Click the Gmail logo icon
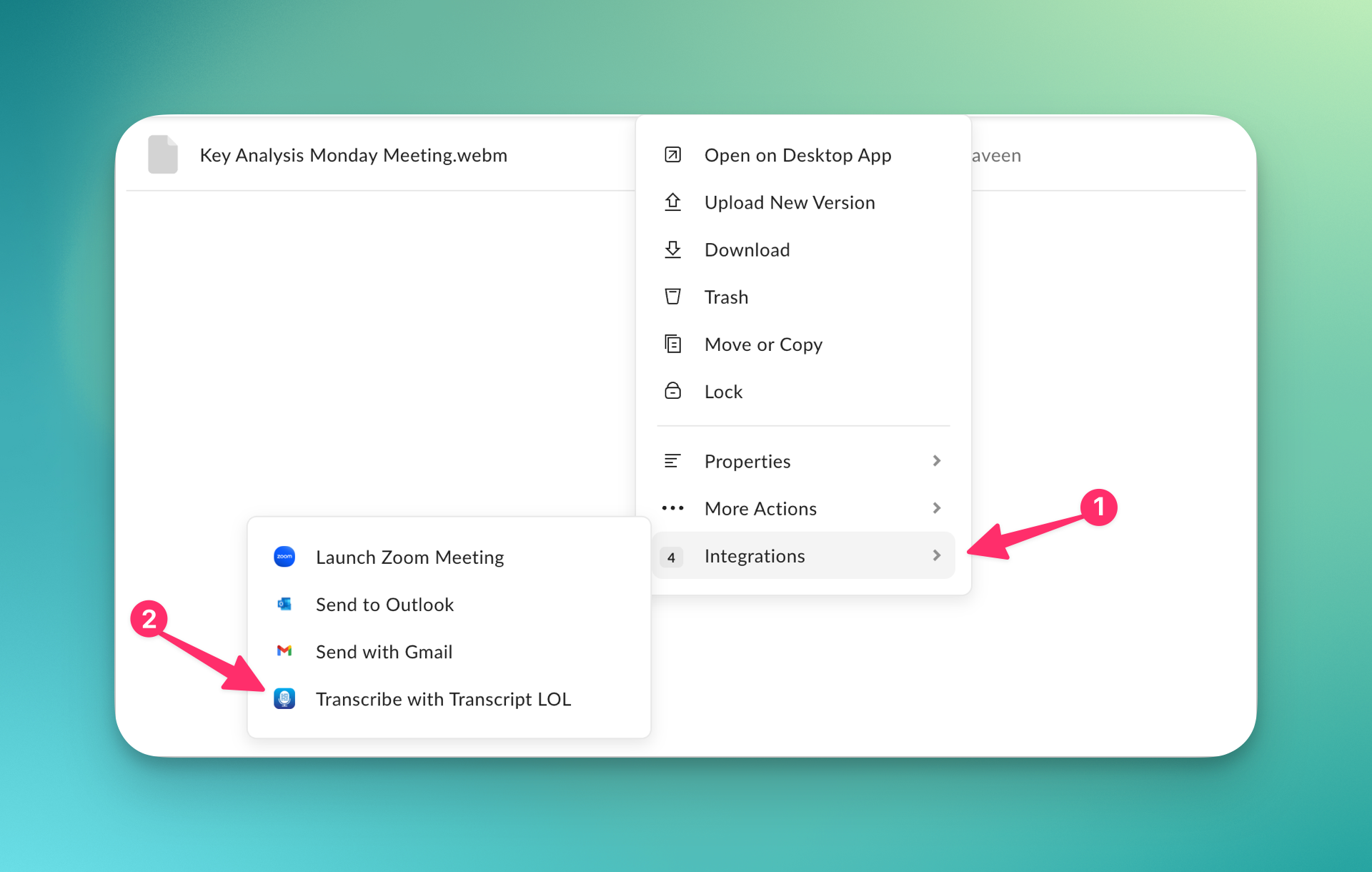The width and height of the screenshot is (1372, 872). (284, 651)
